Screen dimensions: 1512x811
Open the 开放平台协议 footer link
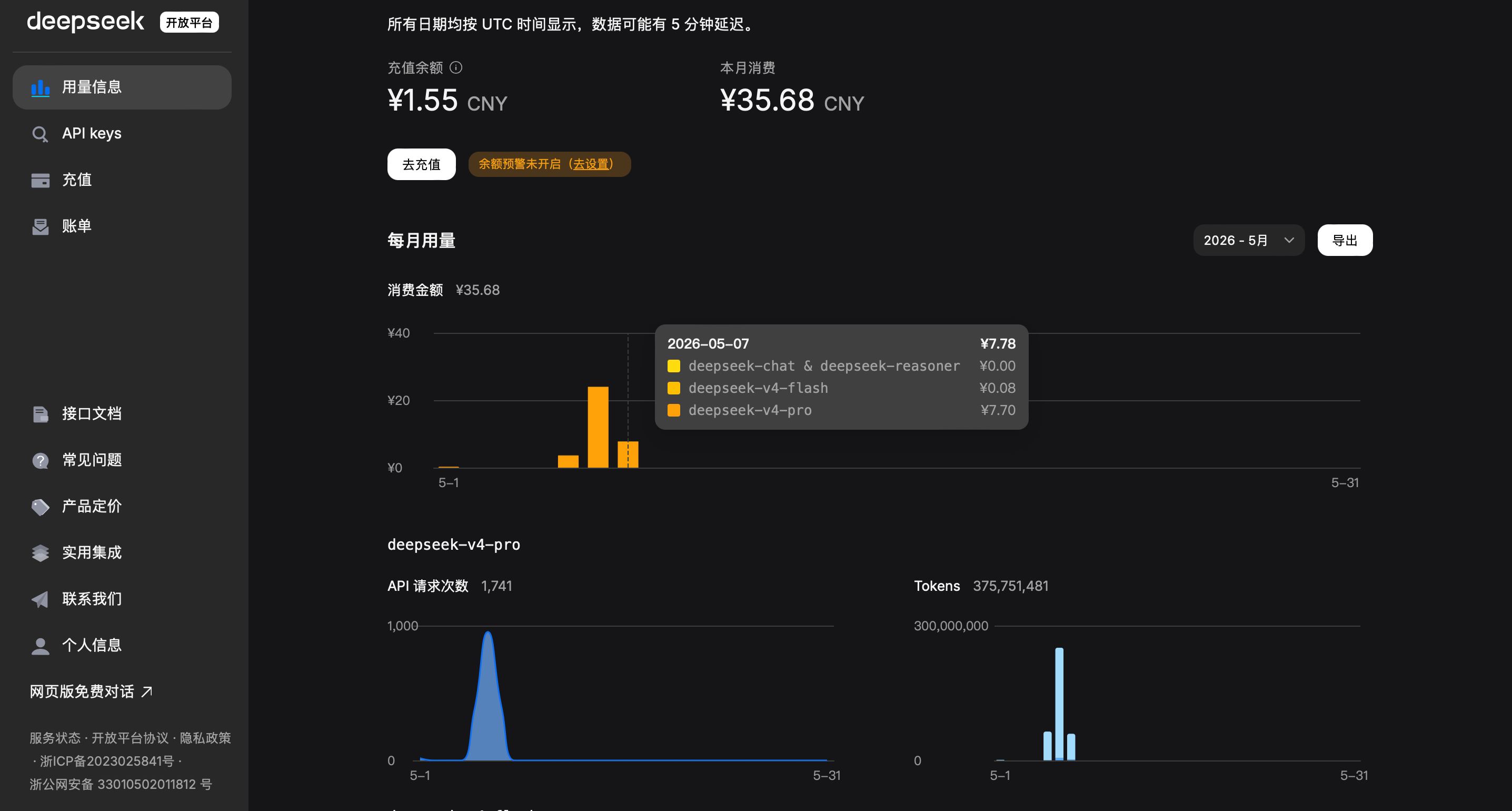pyautogui.click(x=130, y=738)
